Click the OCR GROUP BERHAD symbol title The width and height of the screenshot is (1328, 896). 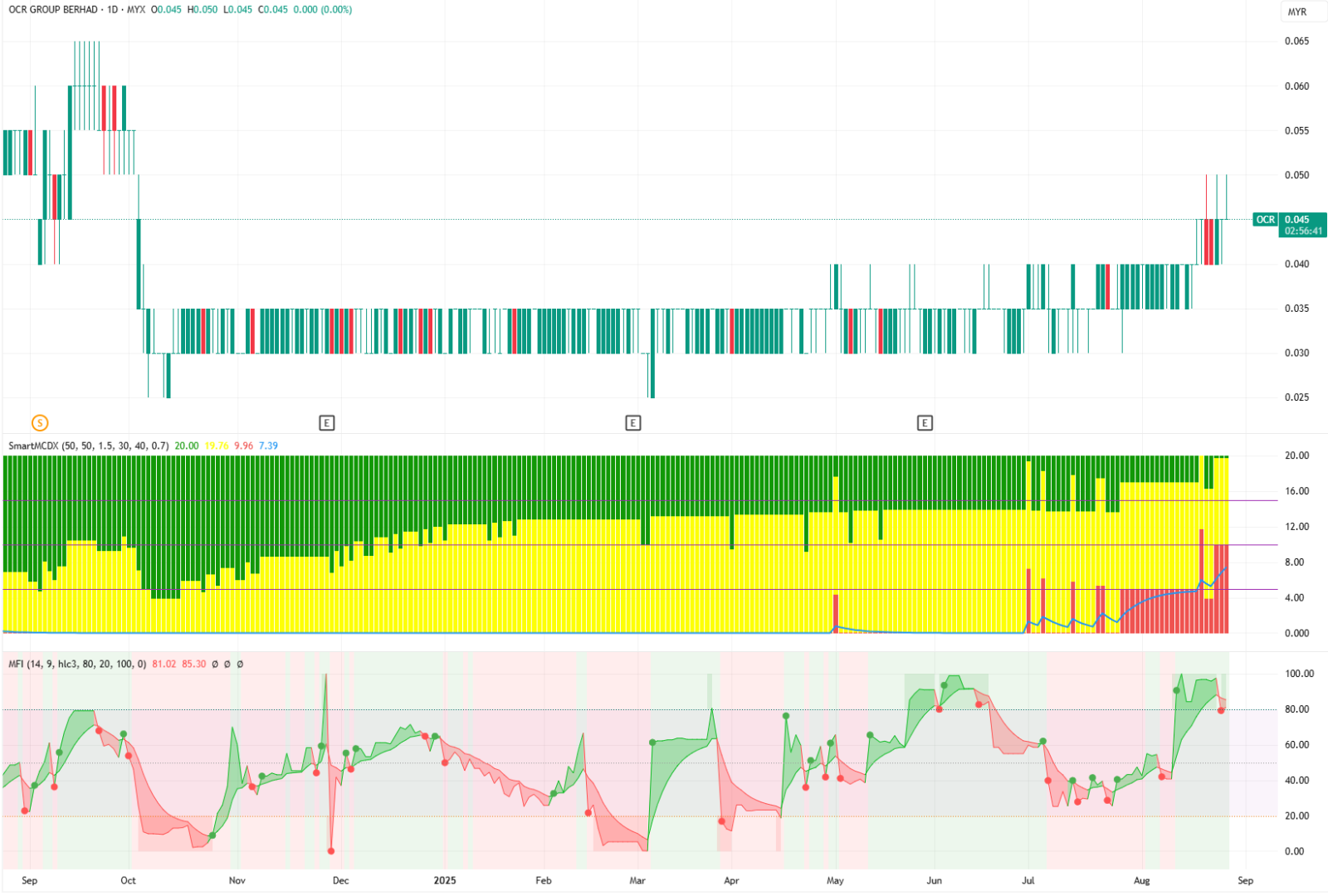(53, 10)
